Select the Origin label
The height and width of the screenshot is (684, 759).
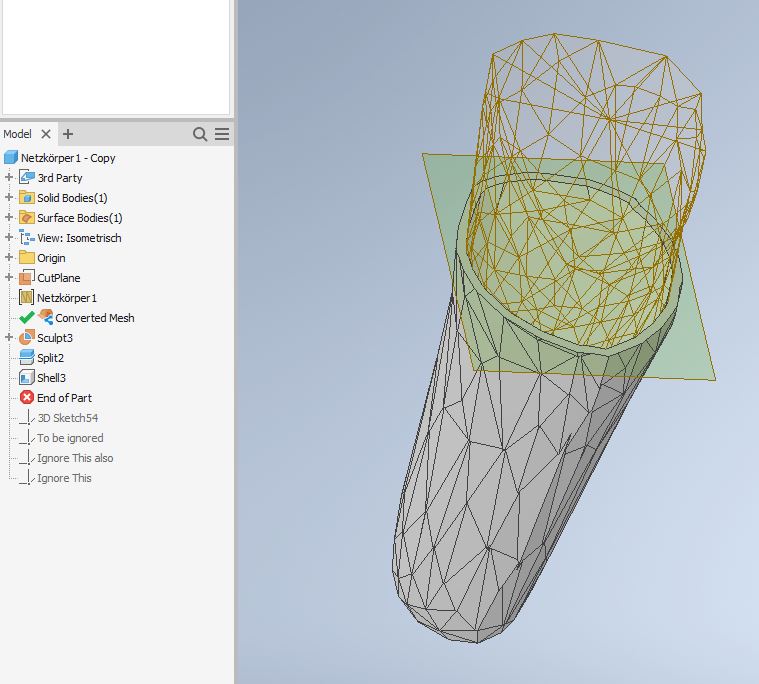pos(51,258)
